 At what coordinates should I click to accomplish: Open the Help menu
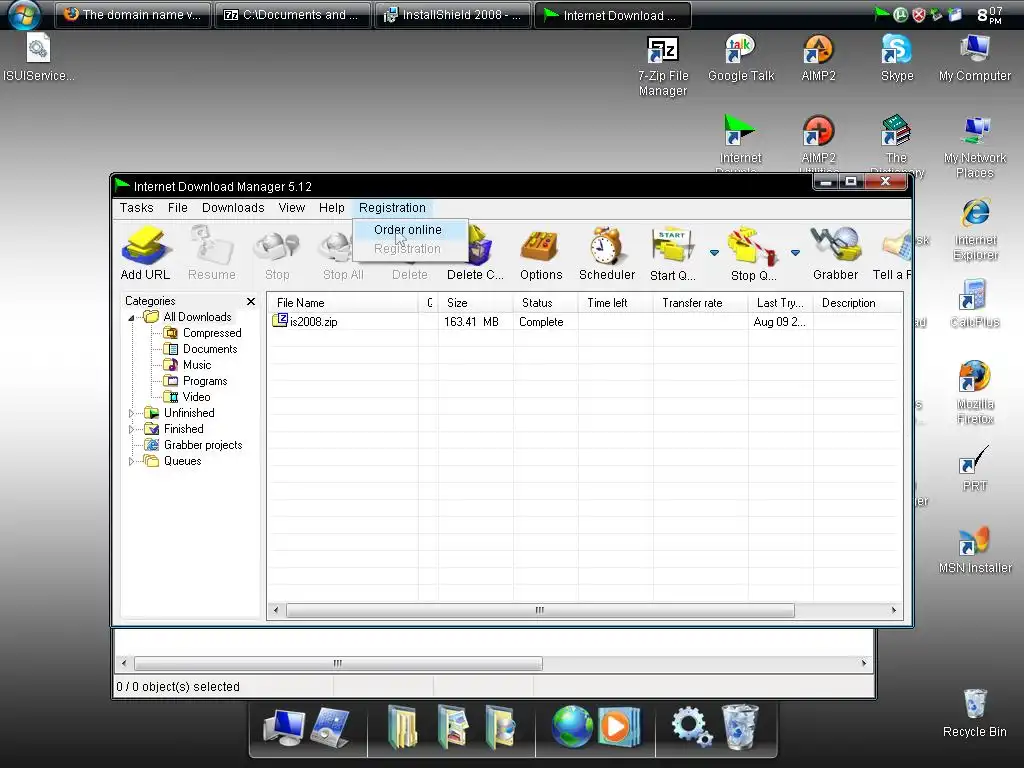point(332,208)
